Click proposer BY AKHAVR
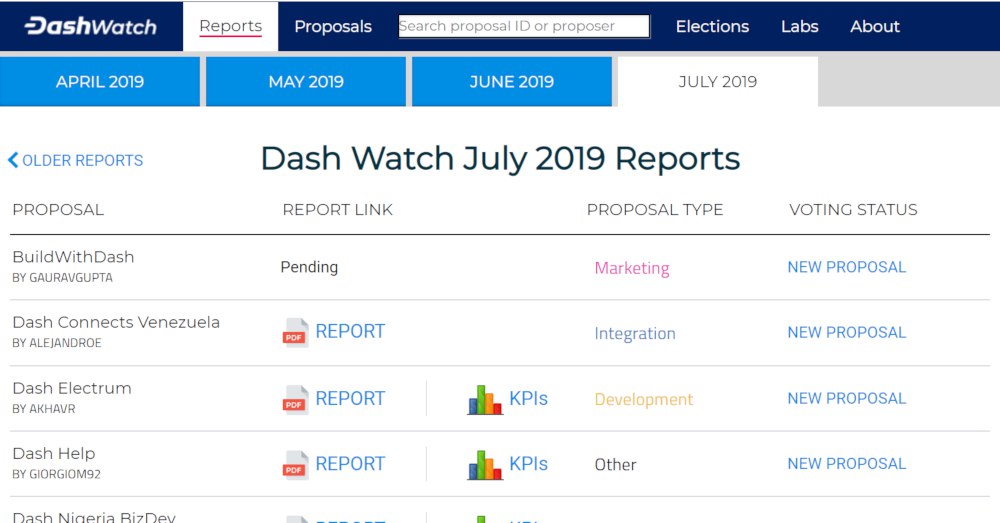The height and width of the screenshot is (523, 1000). [43, 409]
